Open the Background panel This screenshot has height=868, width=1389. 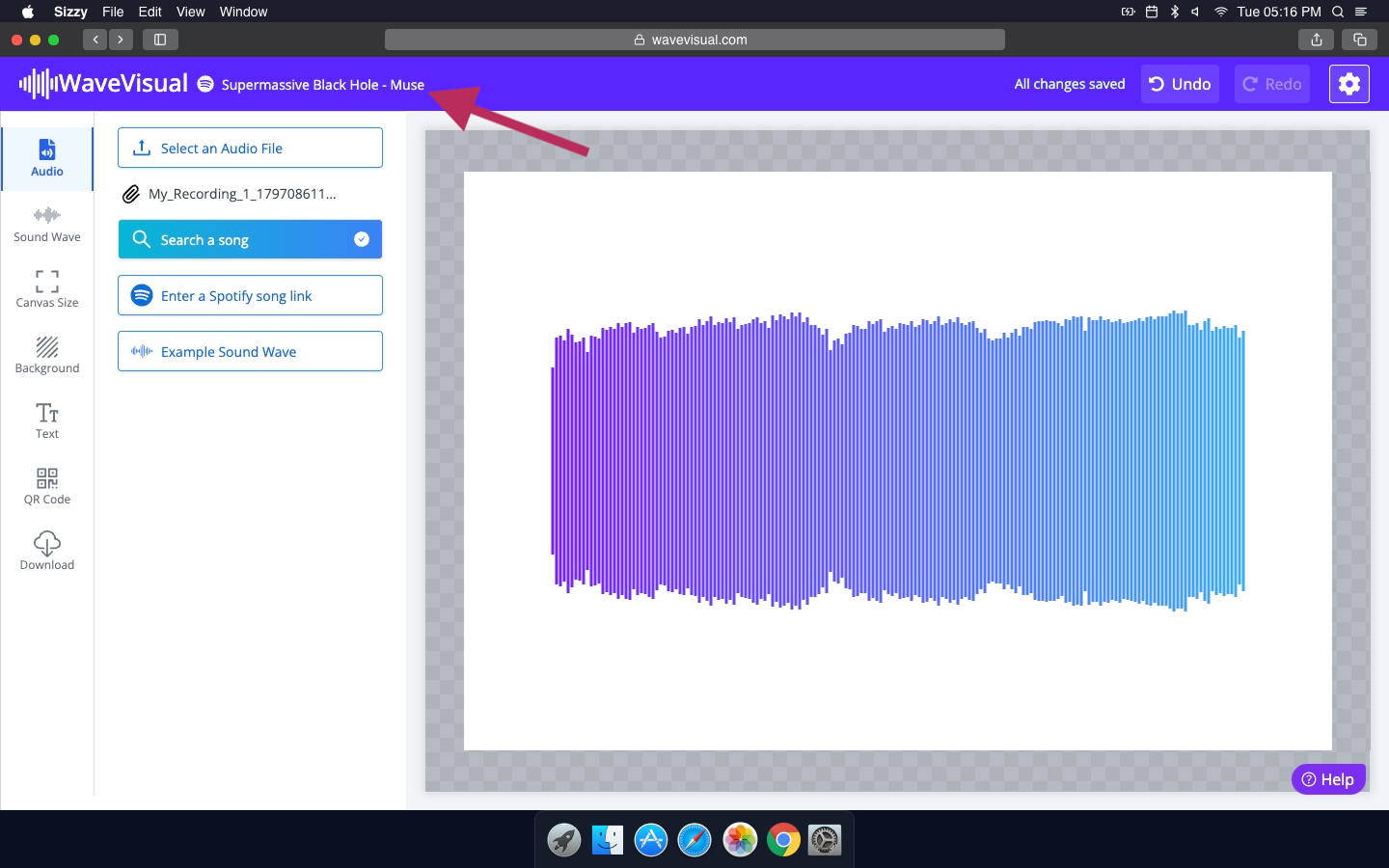tap(46, 355)
